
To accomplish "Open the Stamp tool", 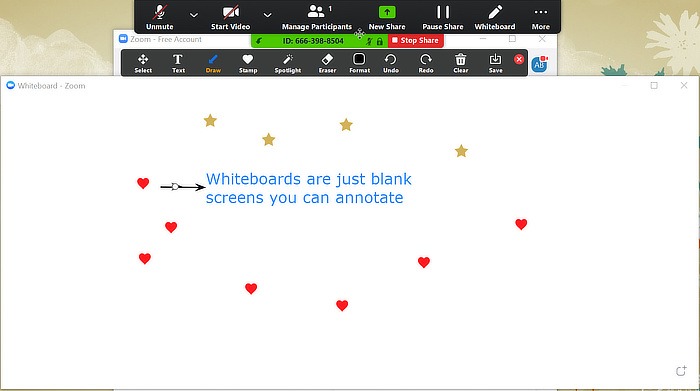I will [248, 63].
